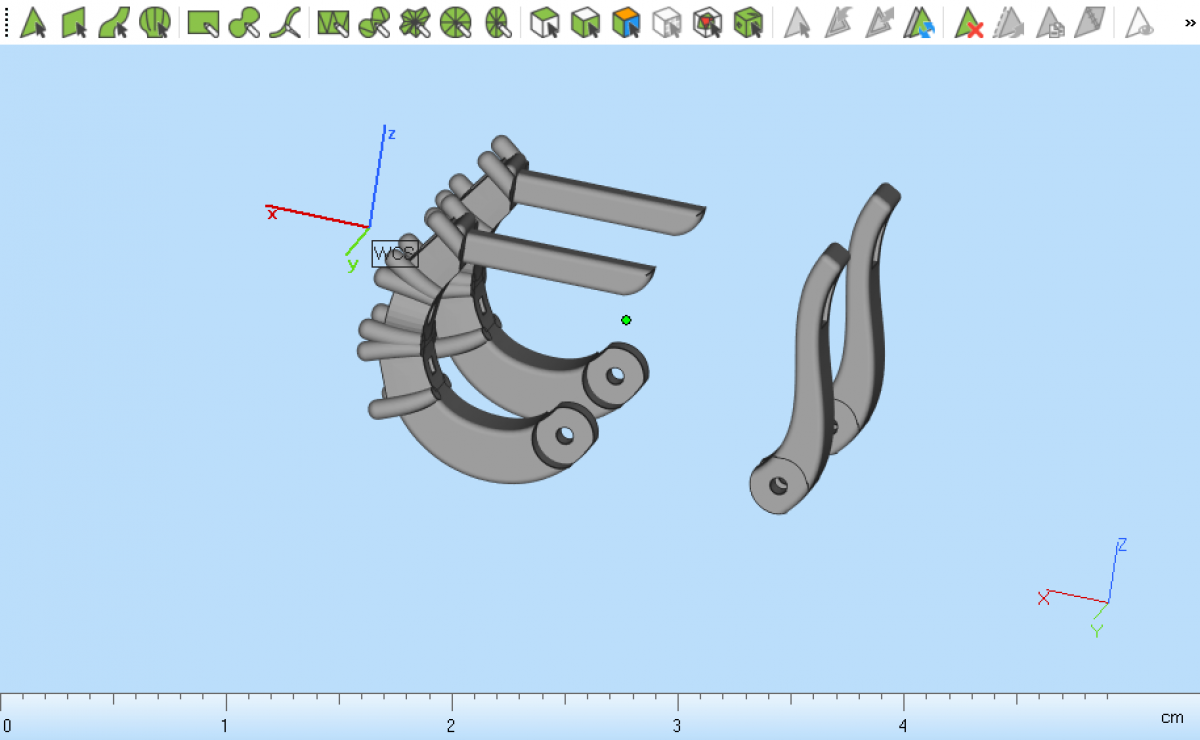Click the green point marker in the viewport
Image resolution: width=1200 pixels, height=740 pixels.
[x=626, y=320]
